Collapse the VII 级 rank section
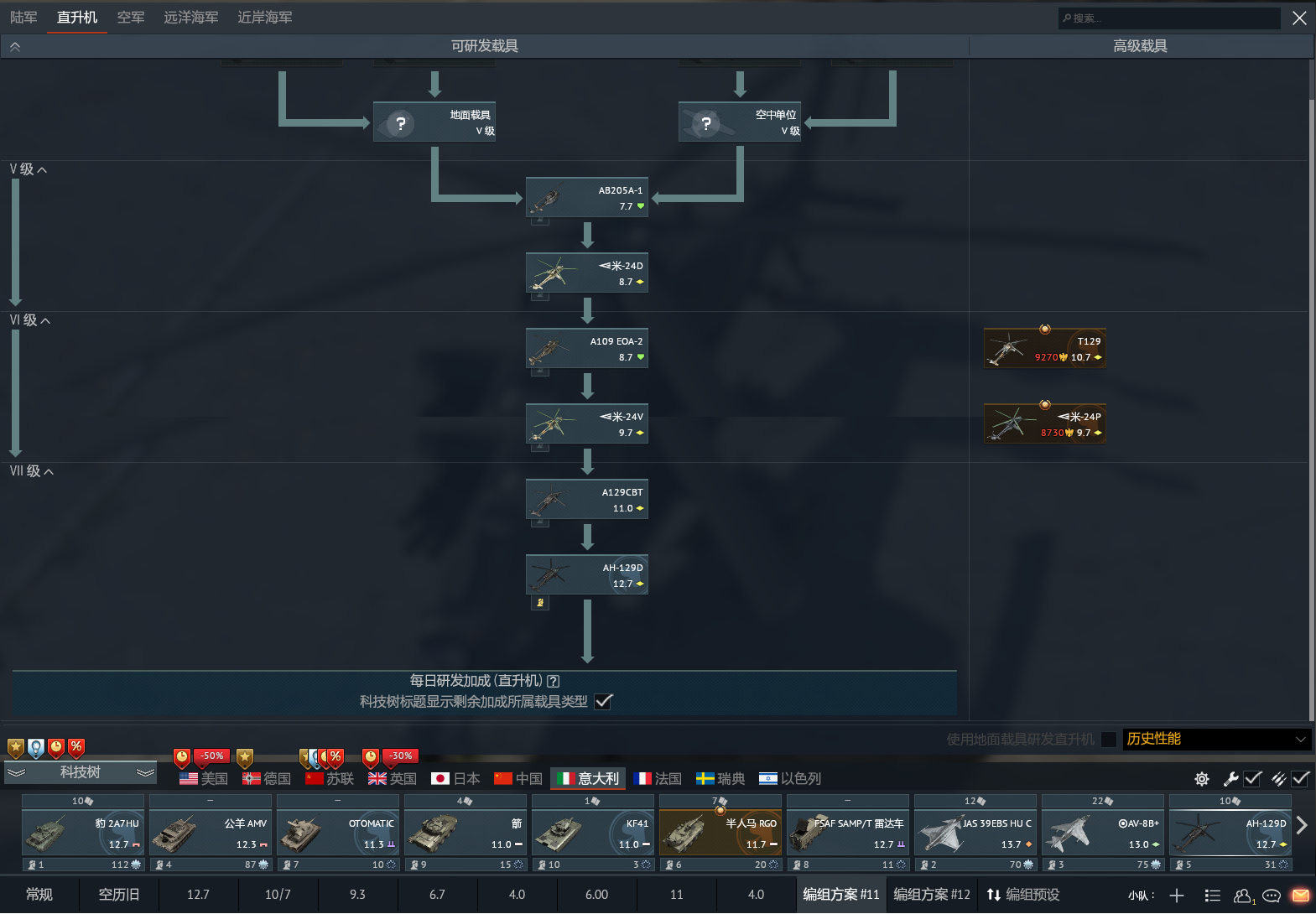This screenshot has height=914, width=1316. (32, 471)
